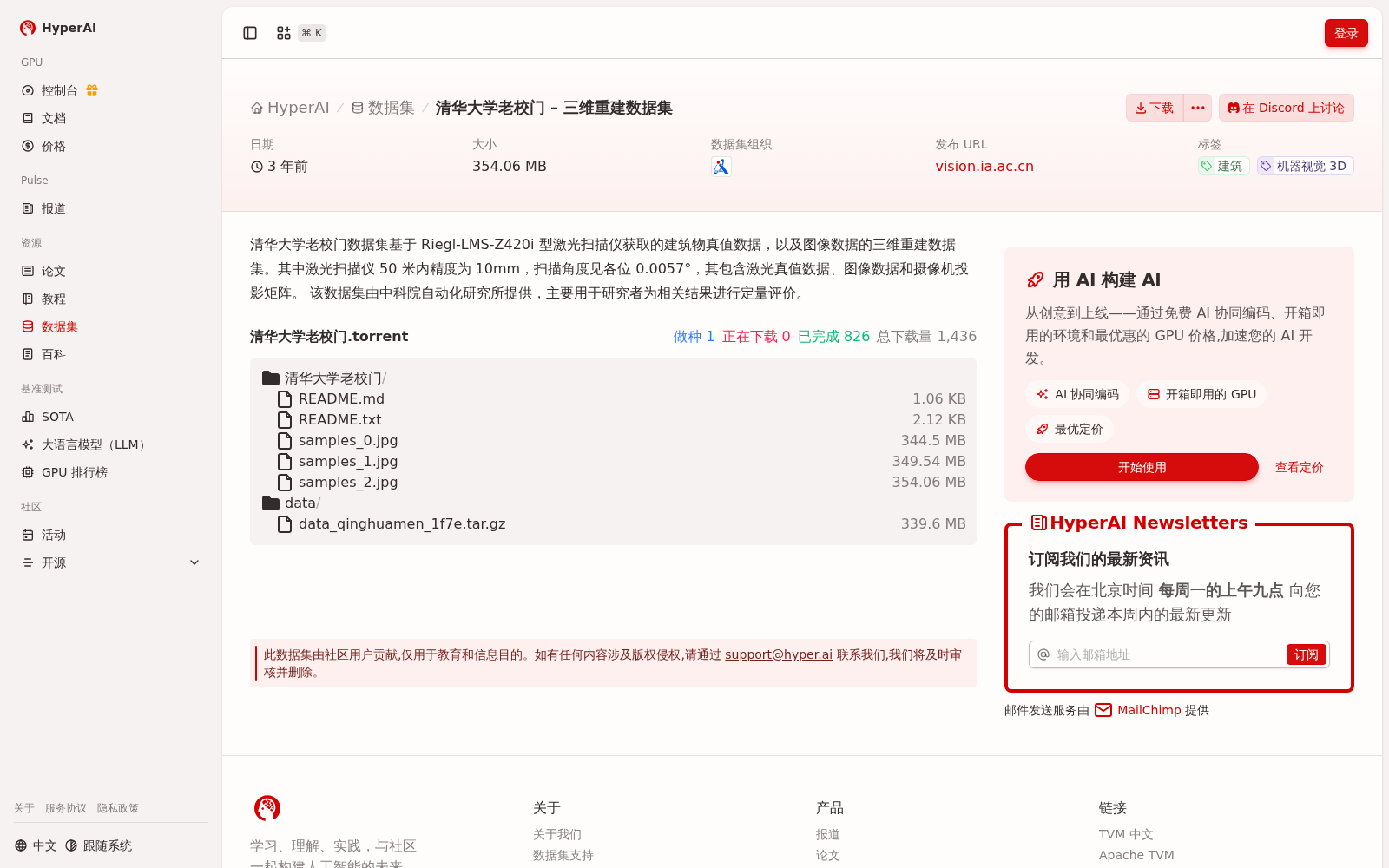Image resolution: width=1389 pixels, height=868 pixels.
Task: Click the dataset organization logo icon
Action: pos(721,167)
